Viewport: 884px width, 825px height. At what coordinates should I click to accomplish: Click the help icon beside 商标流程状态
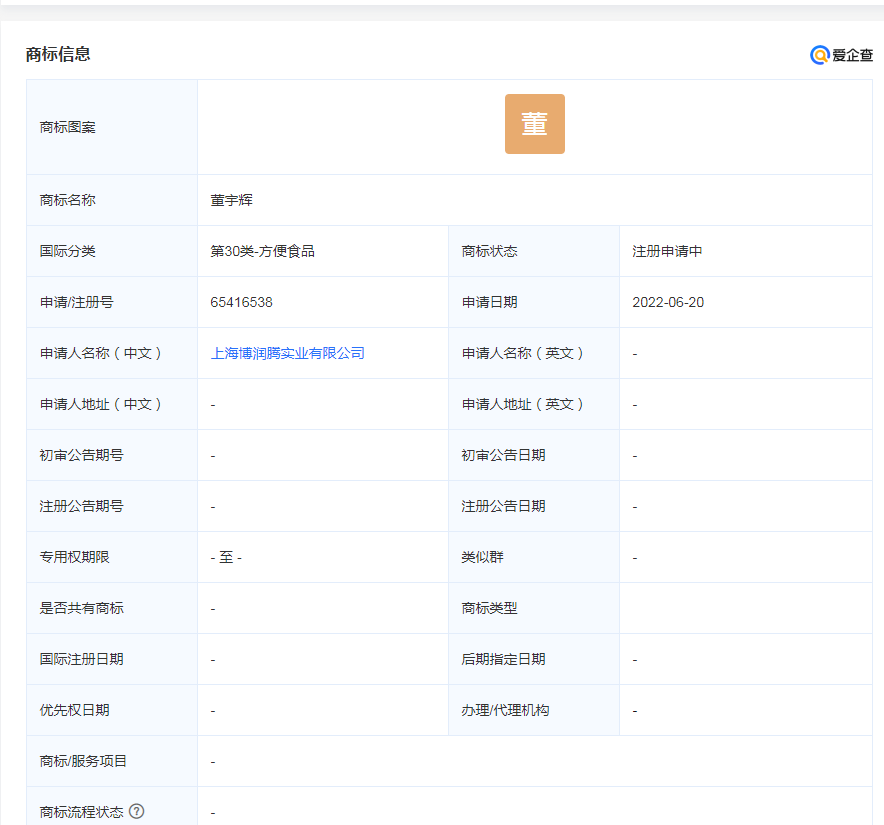click(136, 811)
